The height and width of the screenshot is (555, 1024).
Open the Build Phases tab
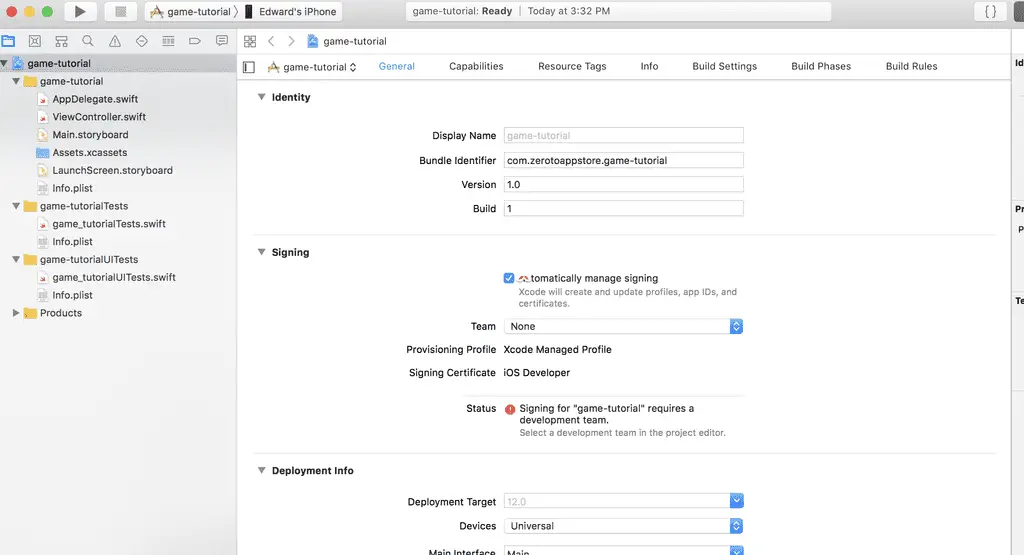tap(821, 66)
